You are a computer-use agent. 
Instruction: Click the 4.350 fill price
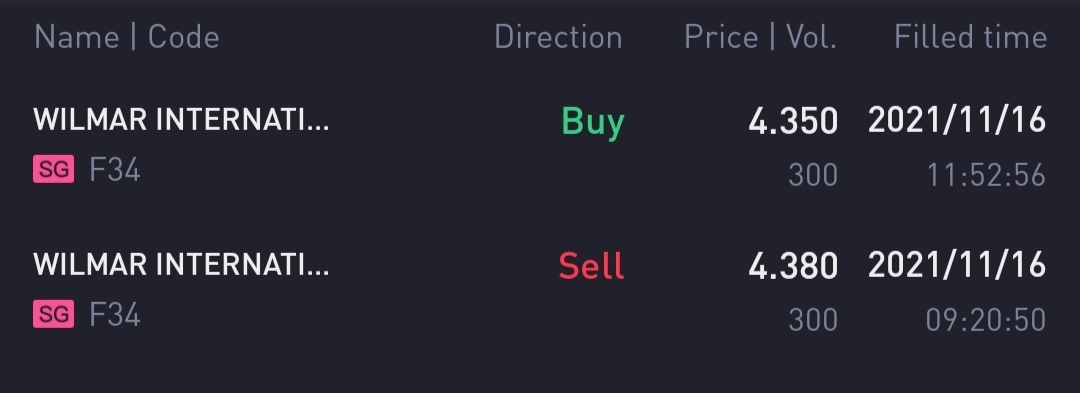[793, 121]
